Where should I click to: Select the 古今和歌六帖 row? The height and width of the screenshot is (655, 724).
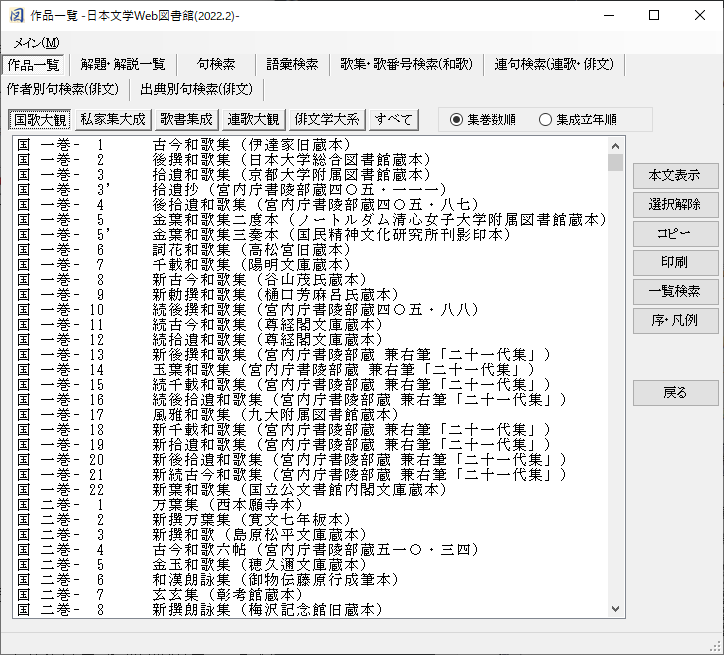tap(310, 550)
